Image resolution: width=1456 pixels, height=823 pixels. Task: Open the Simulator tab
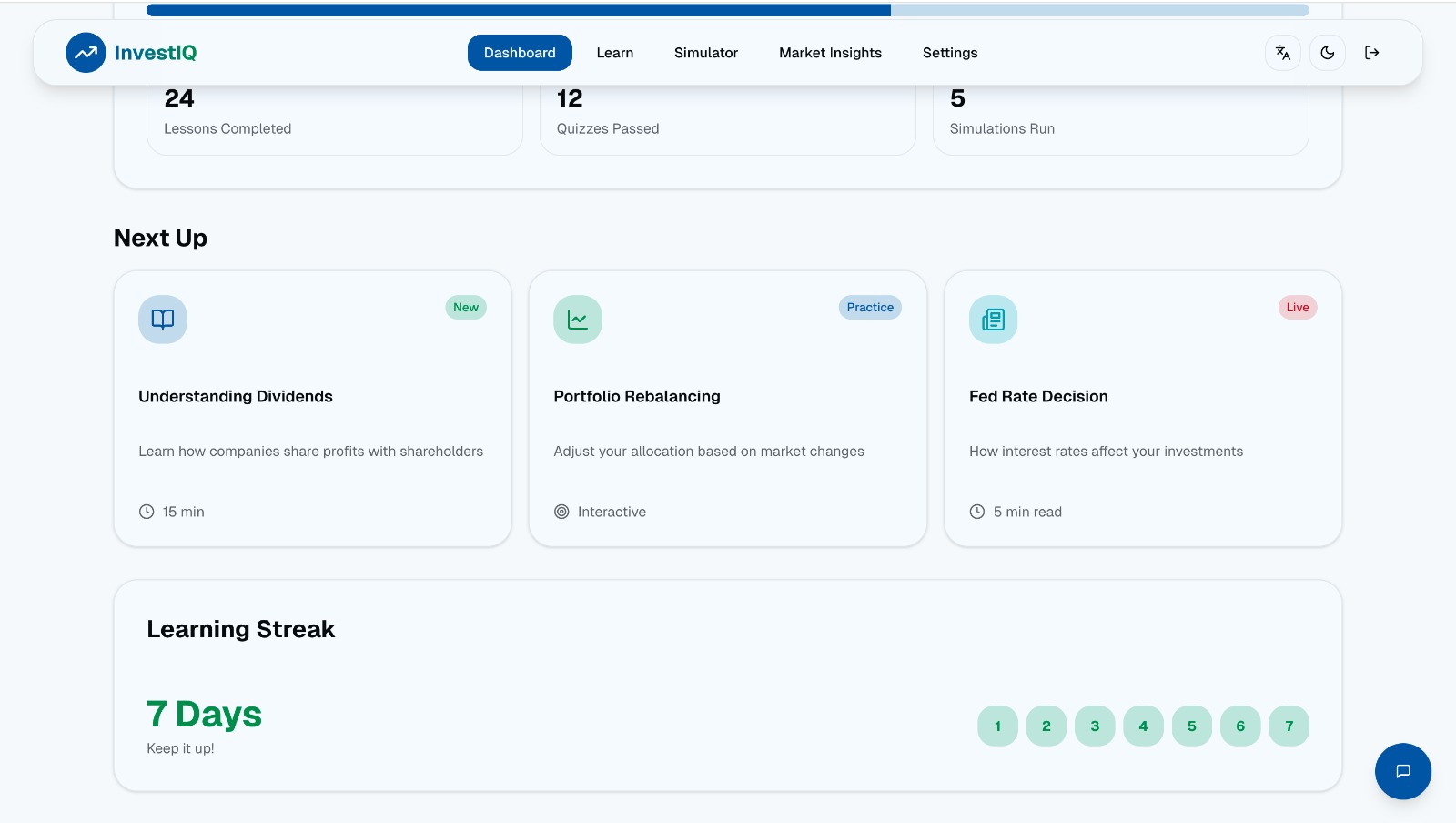coord(706,53)
